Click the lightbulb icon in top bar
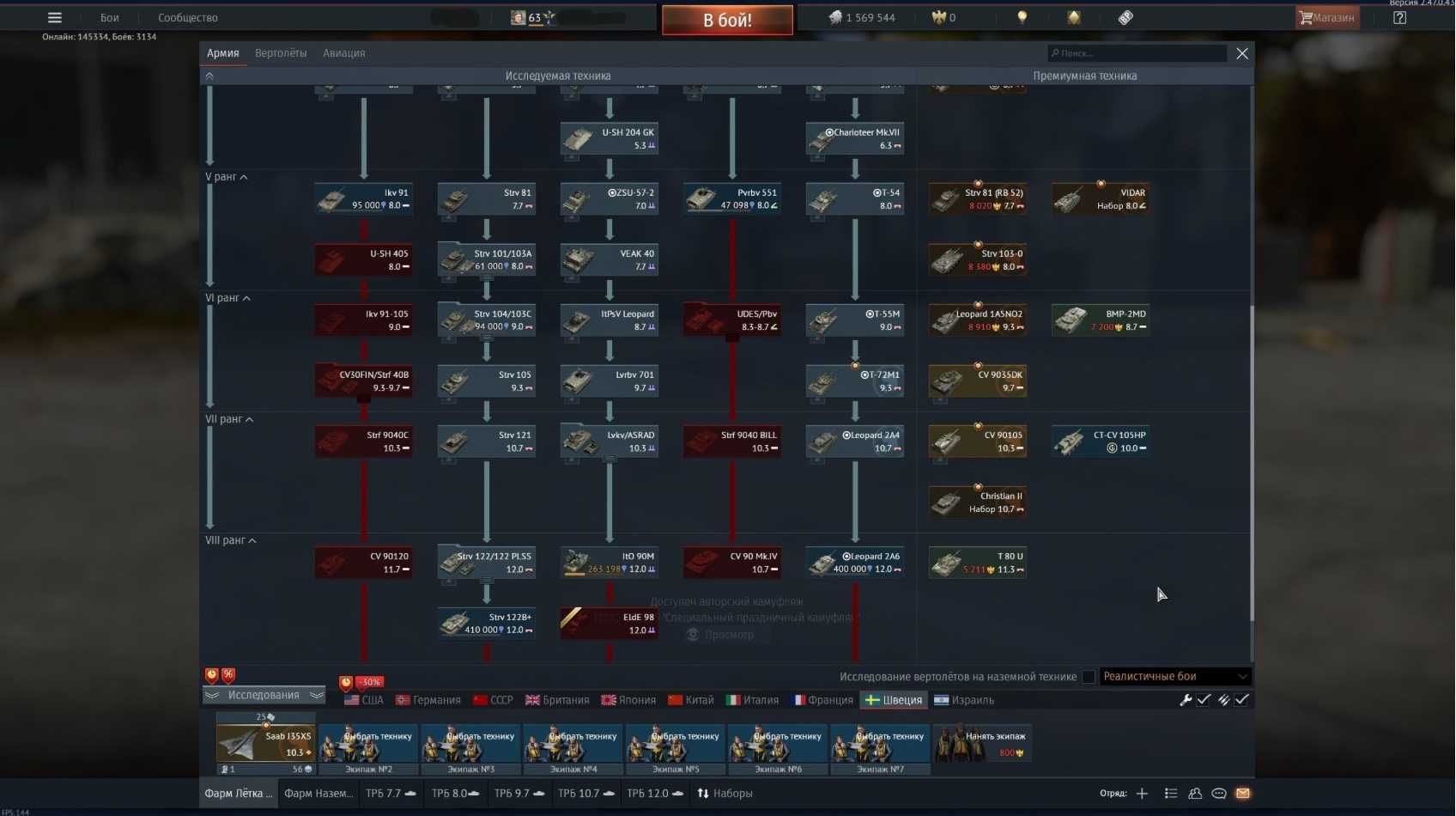Image resolution: width=1456 pixels, height=816 pixels. point(1022,17)
